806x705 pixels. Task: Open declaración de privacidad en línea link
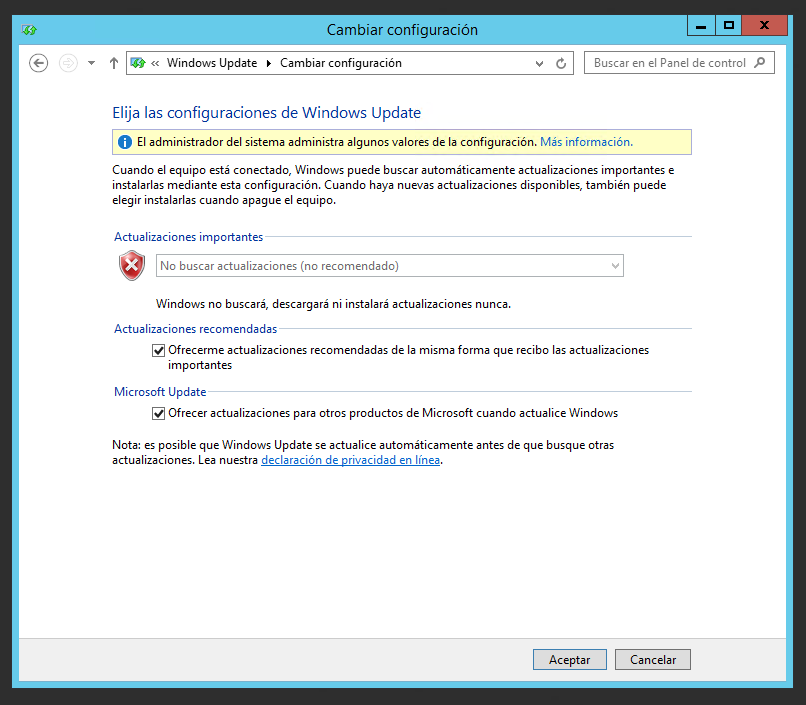[x=351, y=460]
